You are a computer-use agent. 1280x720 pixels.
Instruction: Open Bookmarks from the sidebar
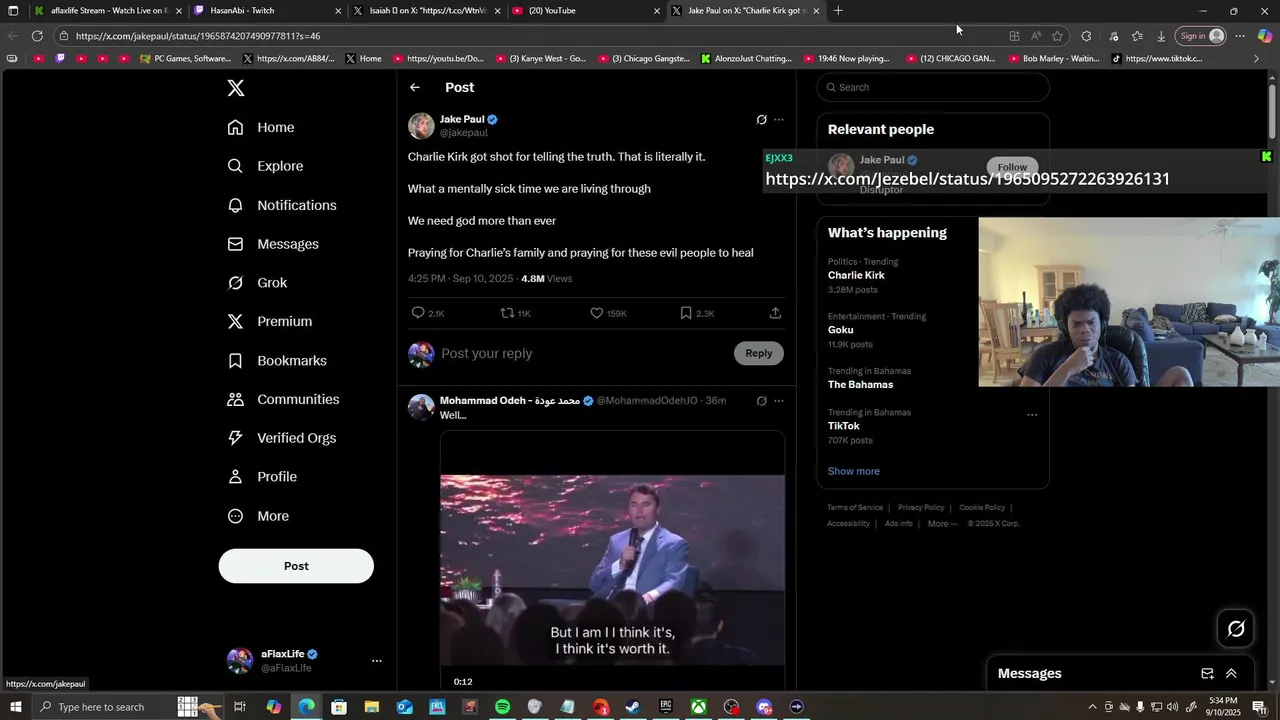coord(277,360)
